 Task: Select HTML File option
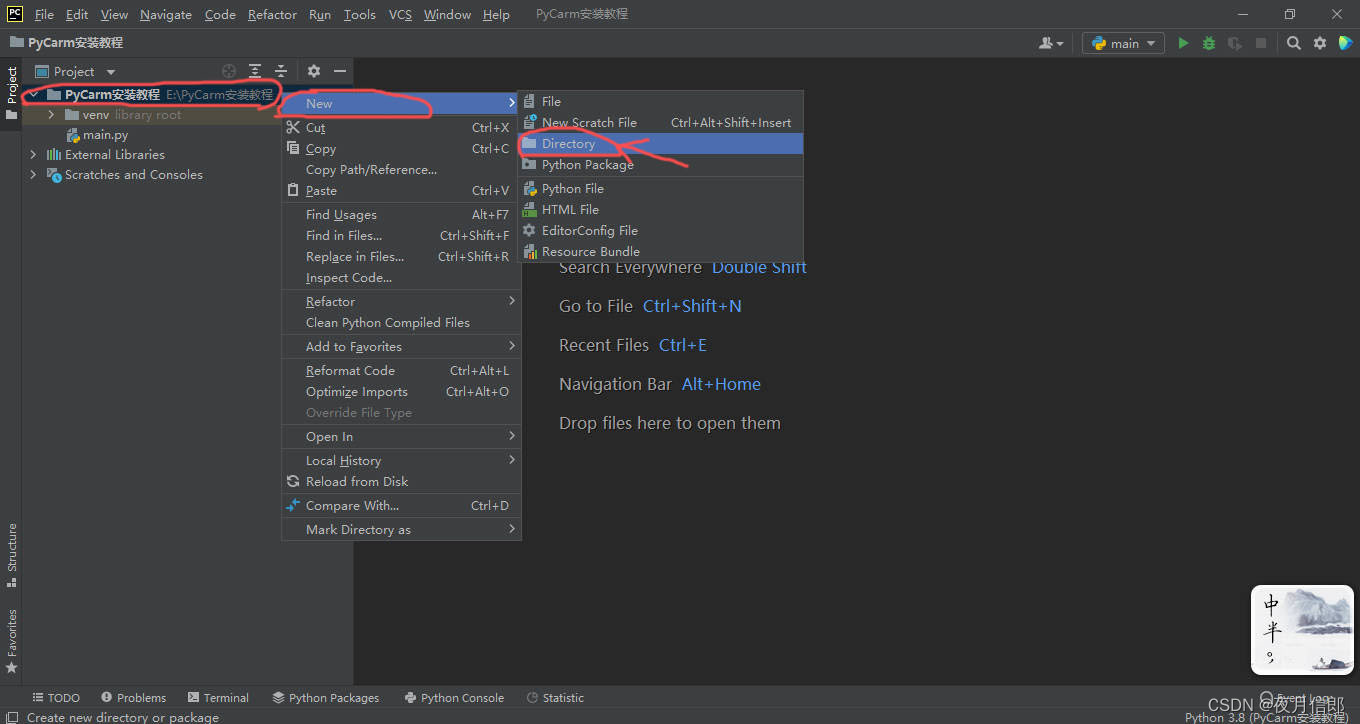pos(661,210)
